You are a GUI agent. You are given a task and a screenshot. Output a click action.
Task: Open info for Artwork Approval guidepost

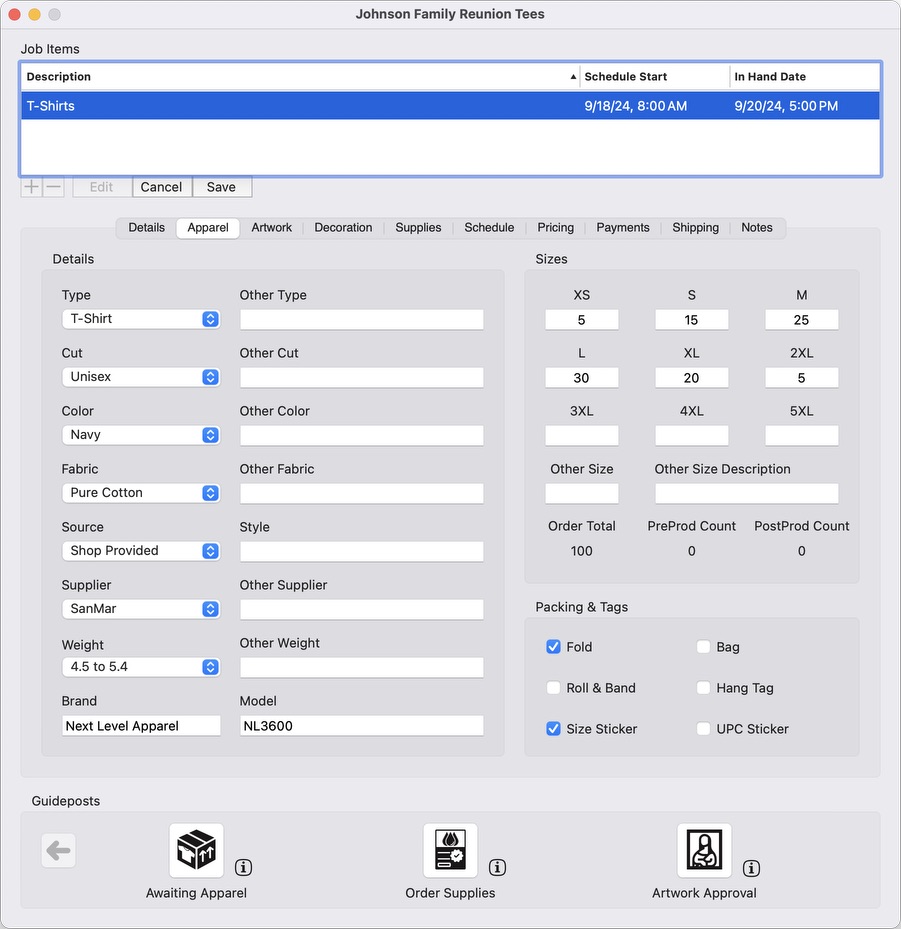pyautogui.click(x=751, y=867)
